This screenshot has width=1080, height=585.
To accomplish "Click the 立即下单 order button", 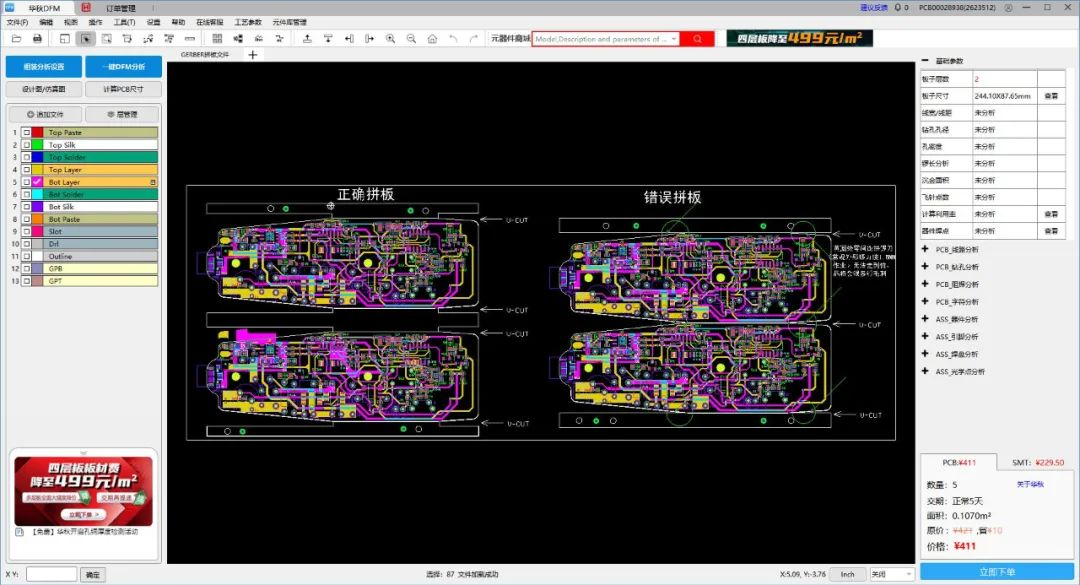I will click(997, 572).
